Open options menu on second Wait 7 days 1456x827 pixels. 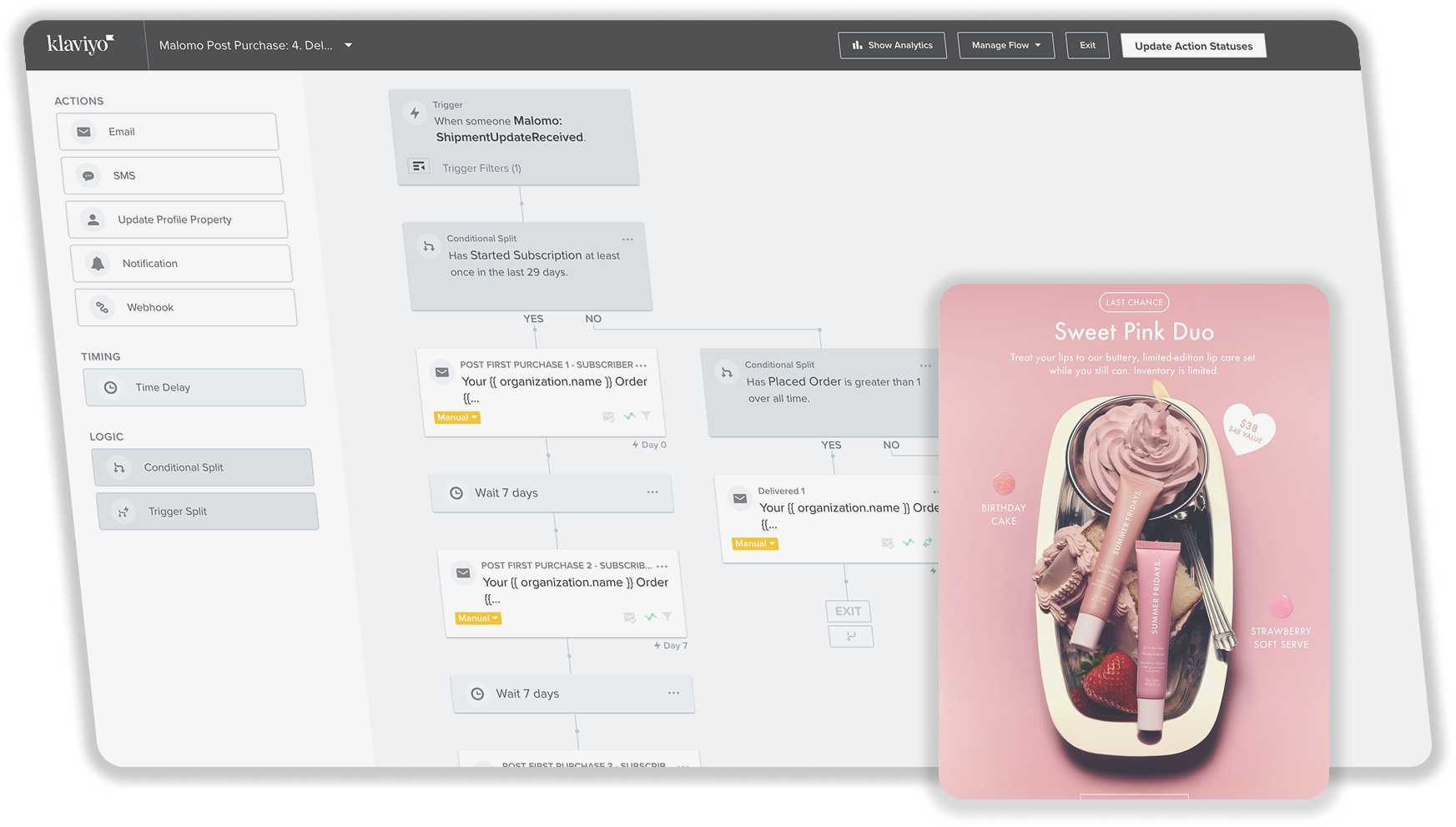pos(673,693)
